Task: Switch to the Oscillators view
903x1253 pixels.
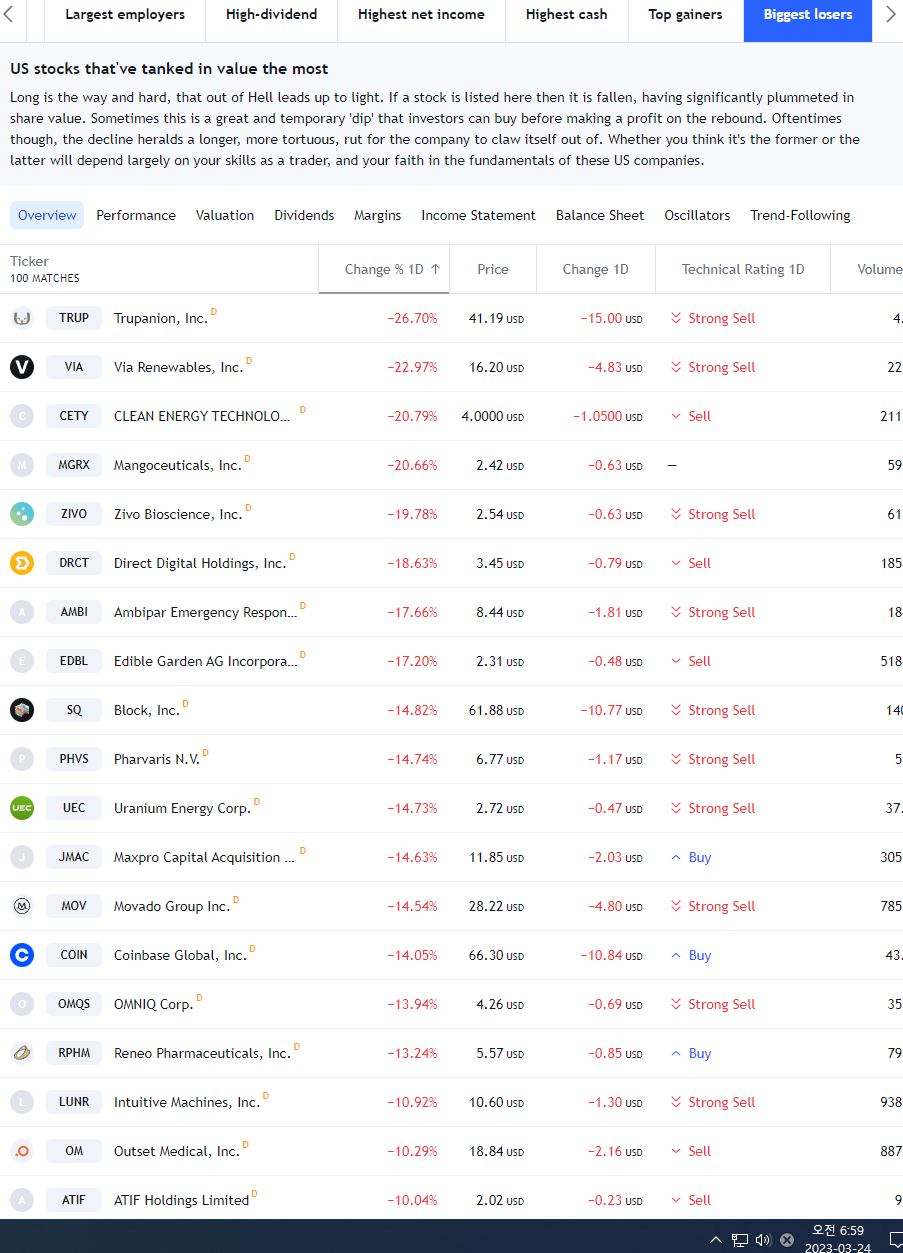Action: click(697, 215)
